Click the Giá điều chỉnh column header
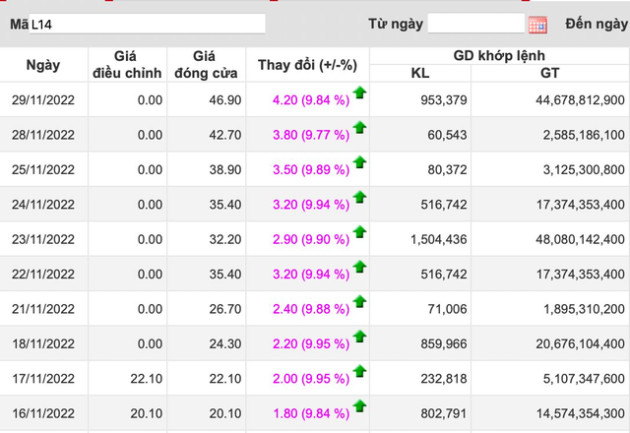This screenshot has height=433, width=630. pyautogui.click(x=127, y=65)
